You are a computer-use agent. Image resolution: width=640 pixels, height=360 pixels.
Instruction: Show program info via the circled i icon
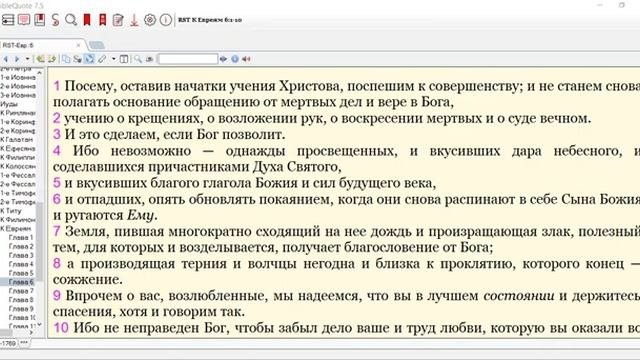pyautogui.click(x=166, y=20)
